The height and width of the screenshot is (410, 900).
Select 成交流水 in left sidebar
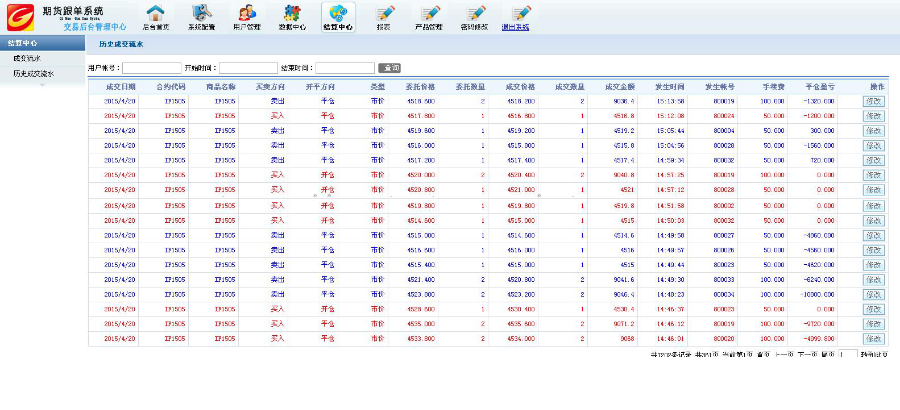coord(27,59)
